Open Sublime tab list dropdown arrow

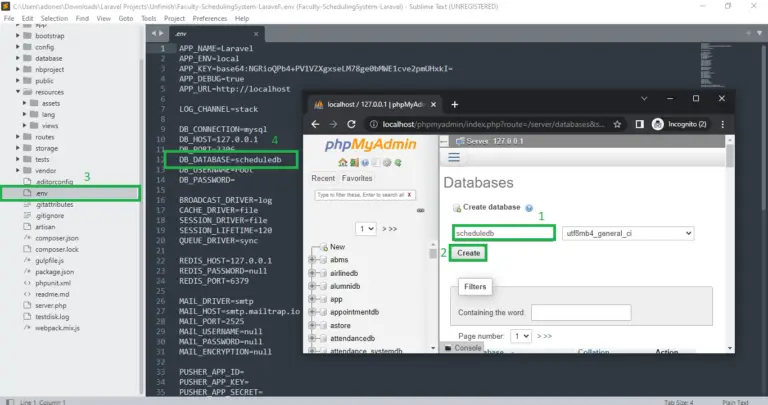[759, 33]
